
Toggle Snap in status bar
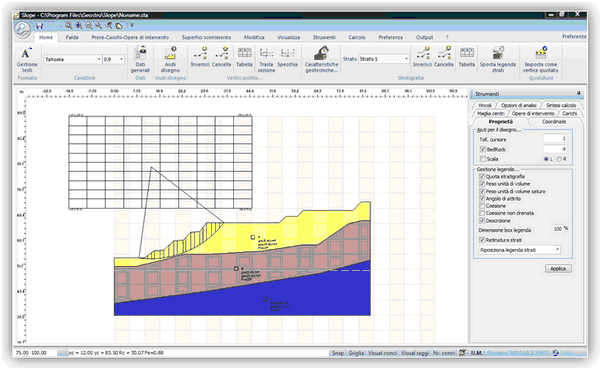tap(338, 353)
